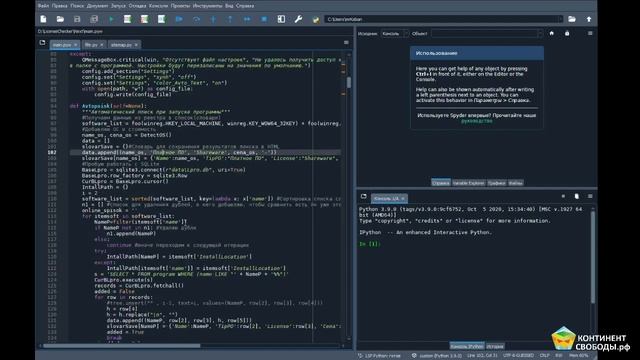Click the Help pane home icon
640x360 pixels.
pos(552,33)
